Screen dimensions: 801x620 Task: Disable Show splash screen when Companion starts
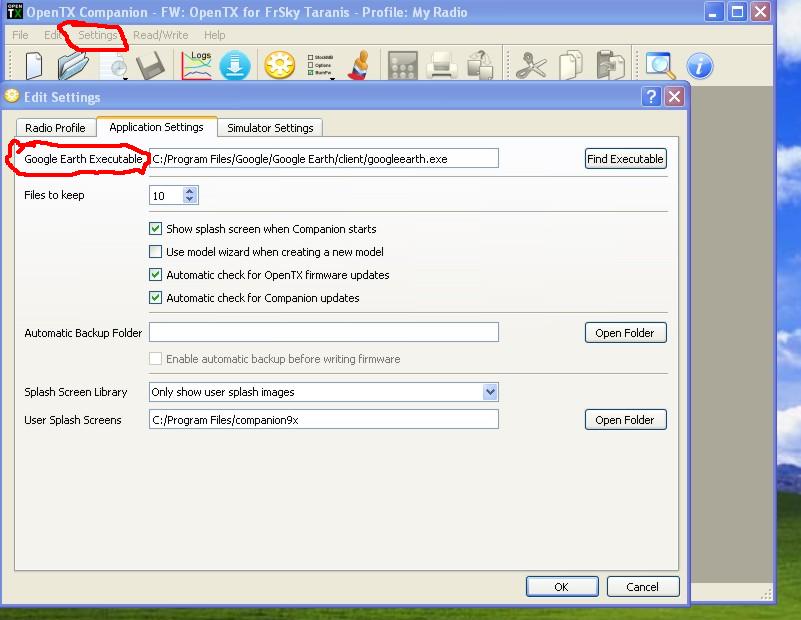coord(155,229)
